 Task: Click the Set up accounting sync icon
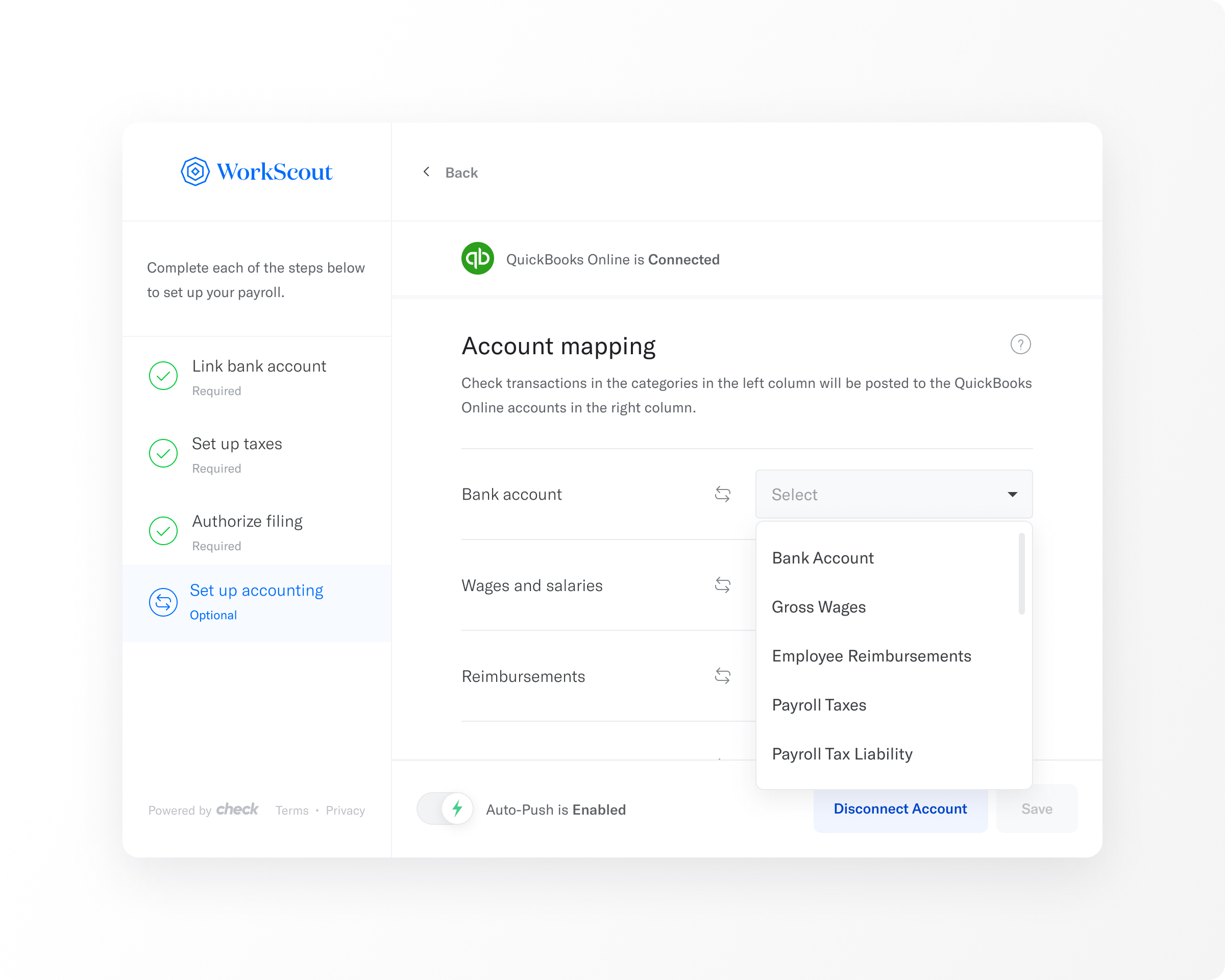[163, 602]
